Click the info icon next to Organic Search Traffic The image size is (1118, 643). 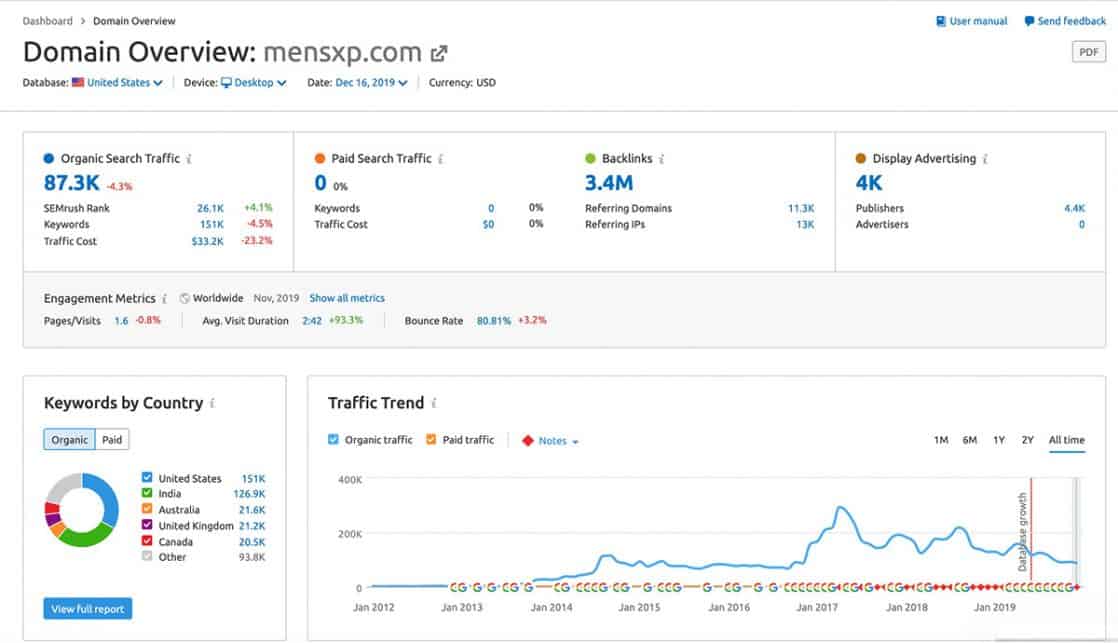pyautogui.click(x=189, y=159)
